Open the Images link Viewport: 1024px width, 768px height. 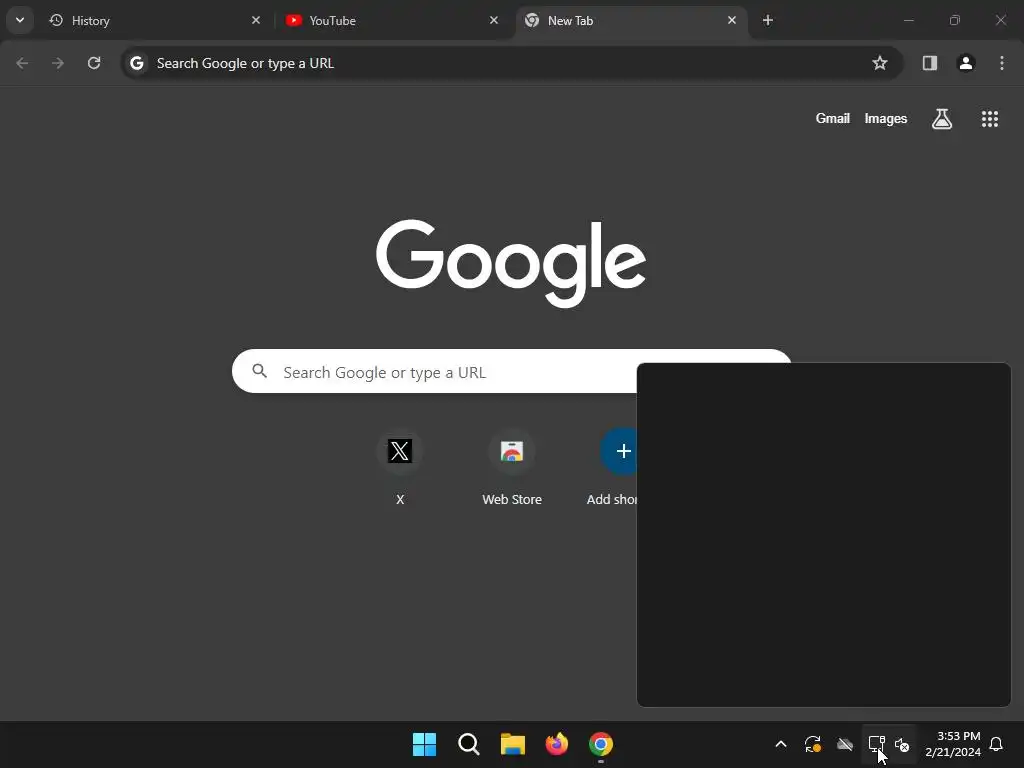point(886,118)
